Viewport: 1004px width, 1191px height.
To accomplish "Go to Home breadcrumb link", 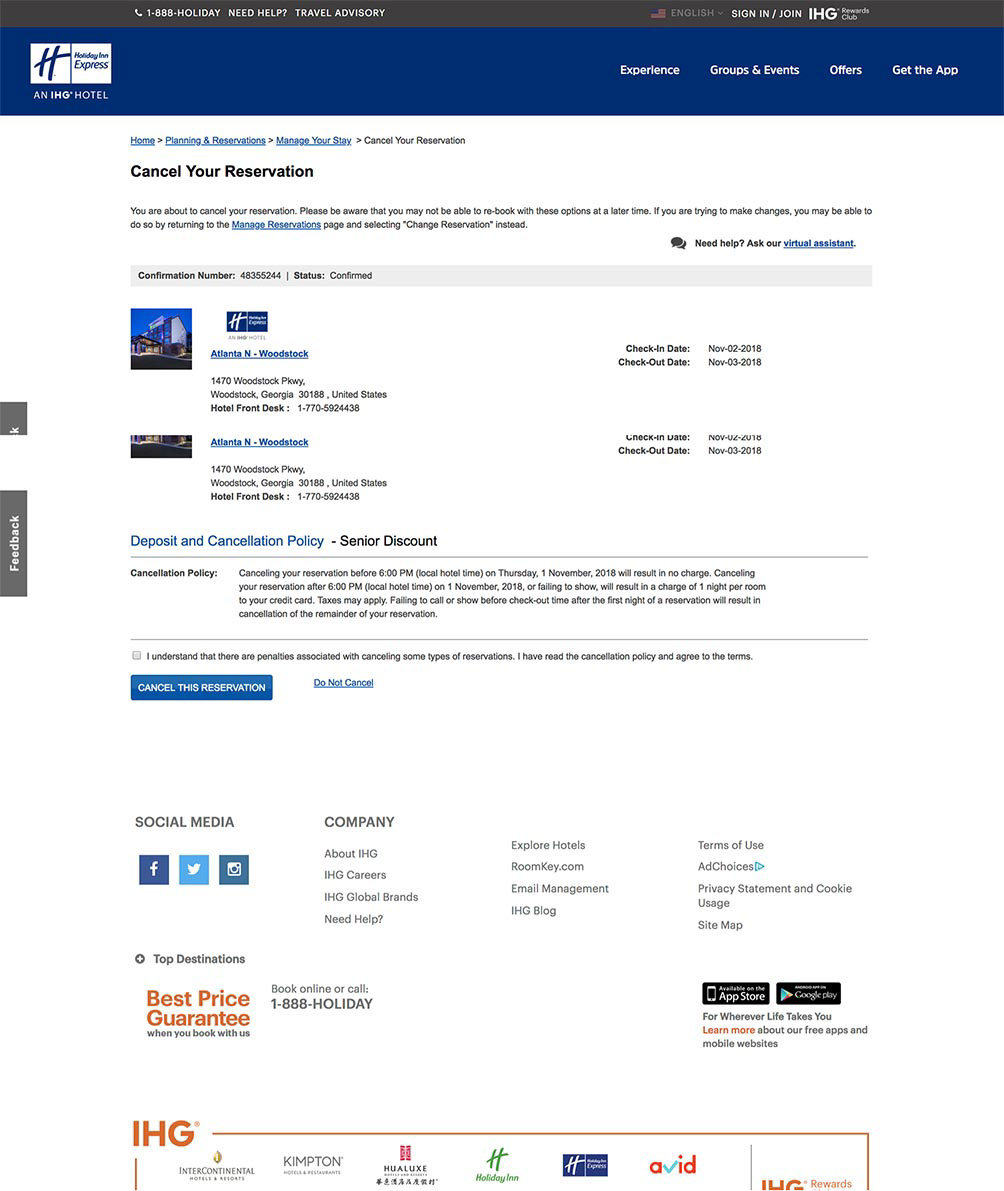I will point(142,141).
